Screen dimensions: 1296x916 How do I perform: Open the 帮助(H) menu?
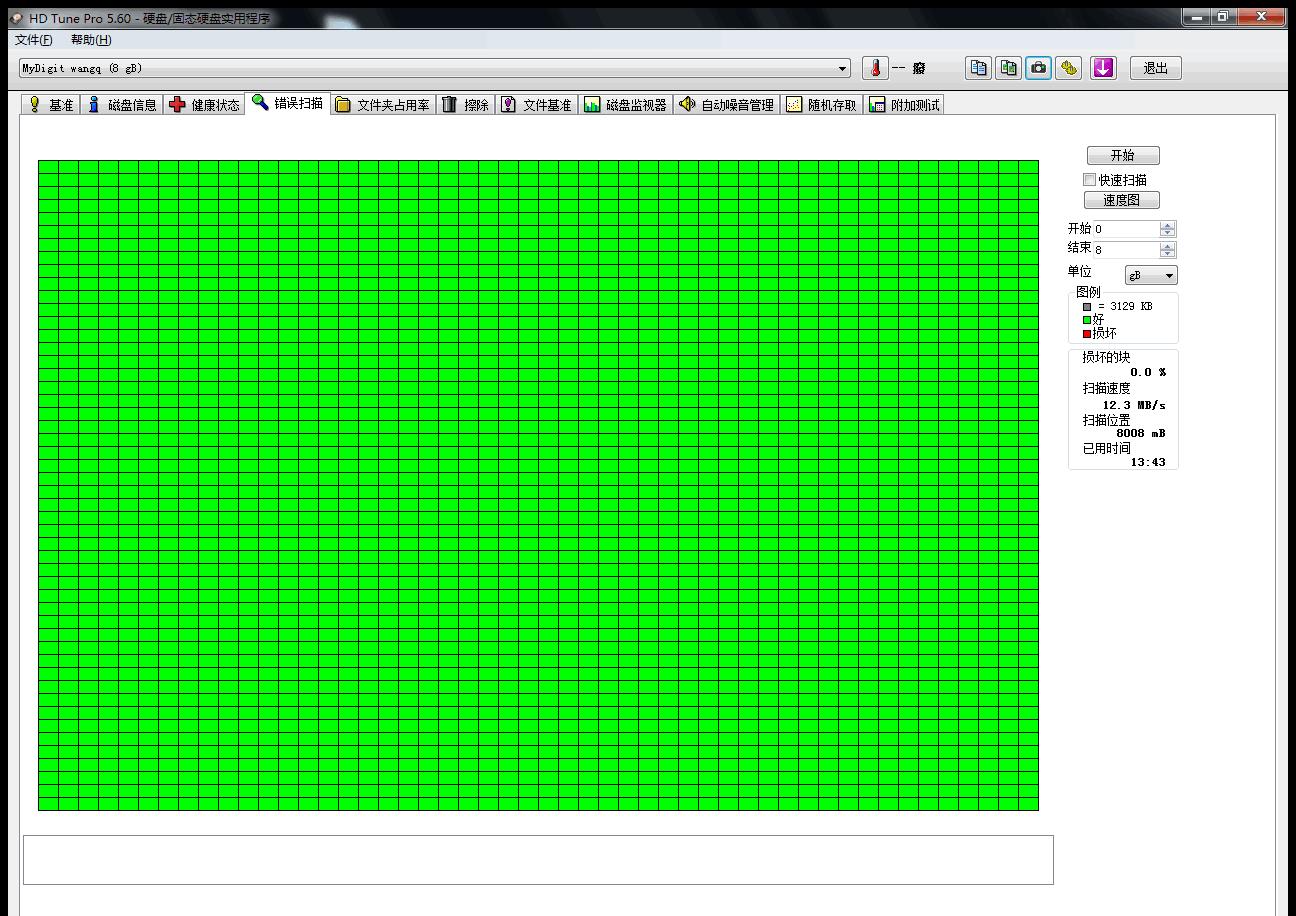pos(91,40)
